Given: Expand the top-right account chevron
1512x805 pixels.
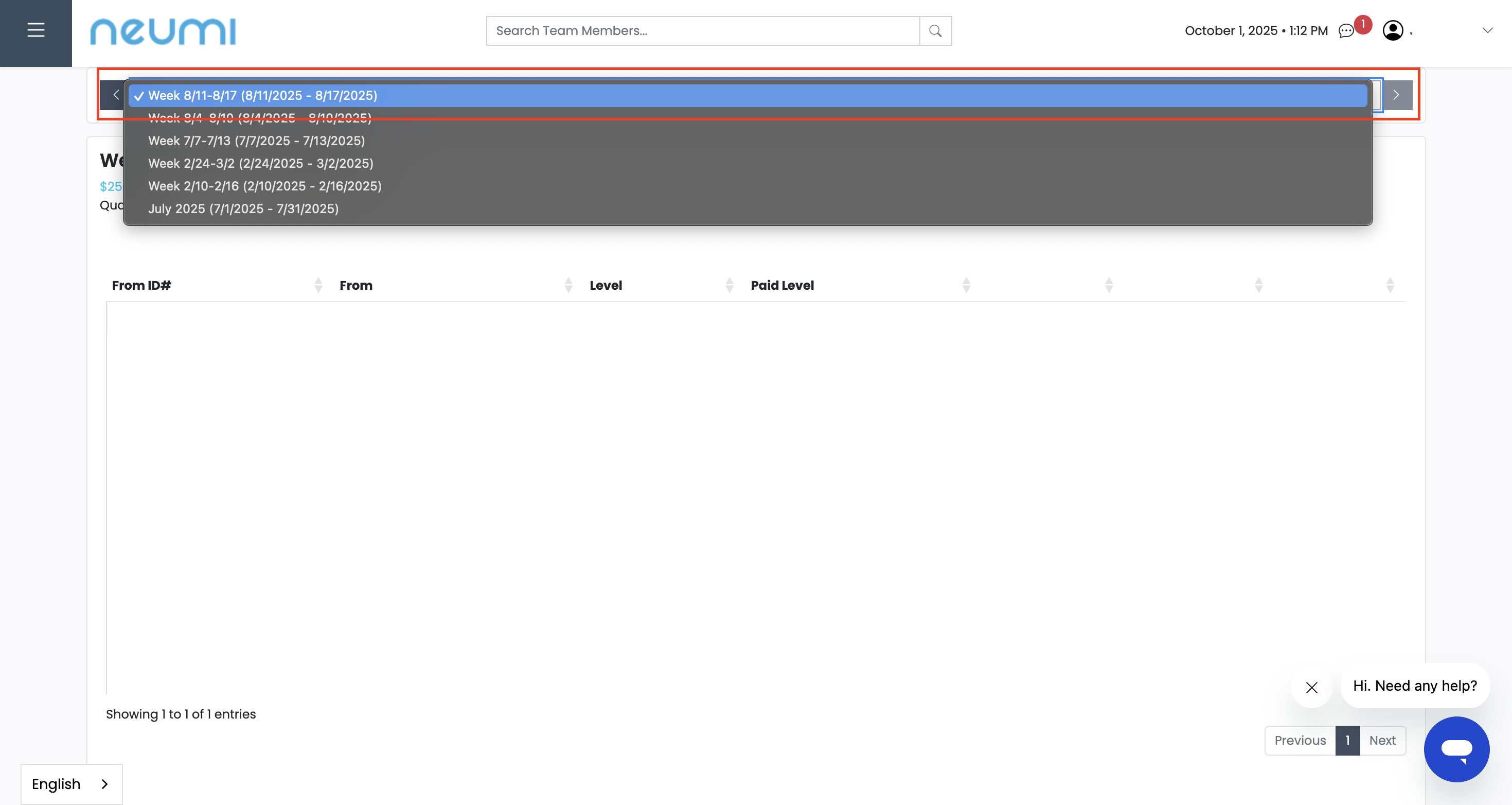Looking at the screenshot, I should click(x=1487, y=30).
